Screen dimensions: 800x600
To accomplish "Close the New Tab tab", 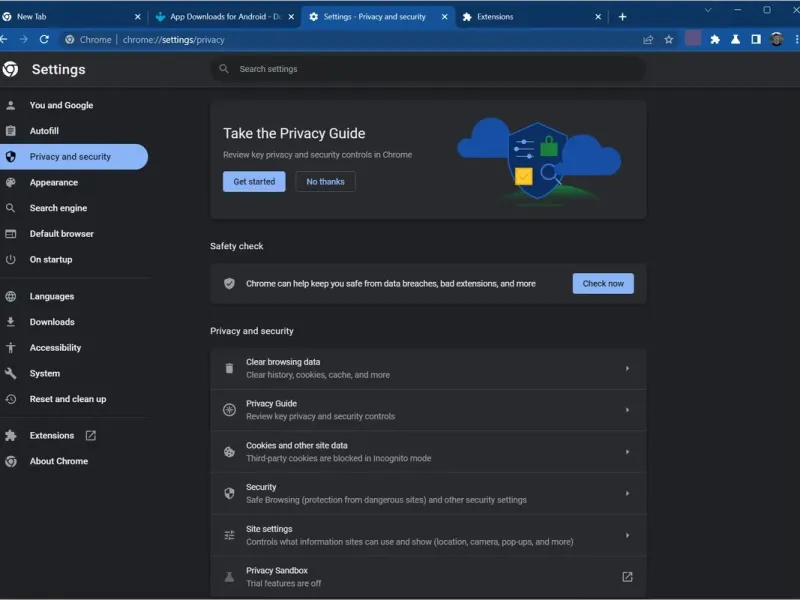I will click(x=137, y=17).
